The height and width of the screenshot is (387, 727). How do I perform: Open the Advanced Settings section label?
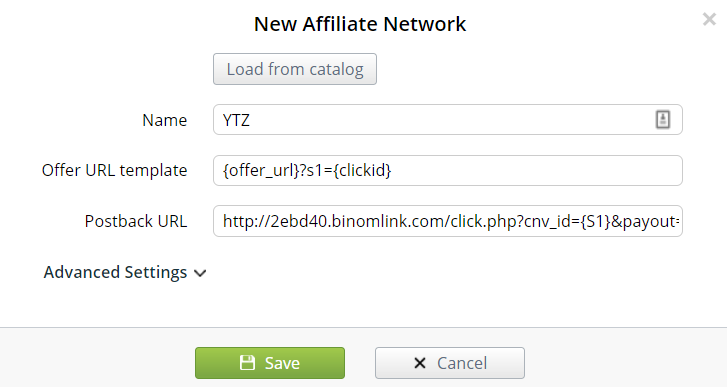(x=115, y=272)
